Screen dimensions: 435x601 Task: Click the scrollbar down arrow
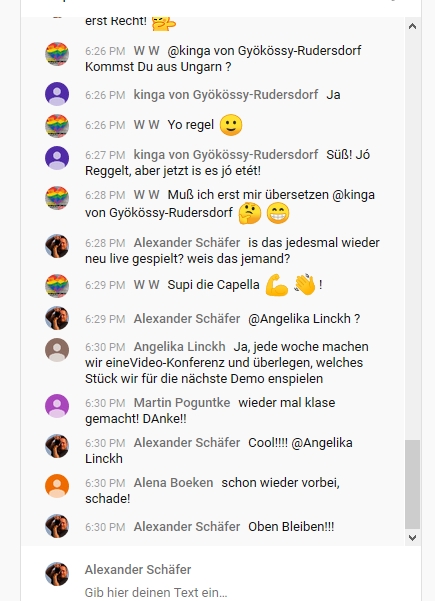pyautogui.click(x=412, y=537)
